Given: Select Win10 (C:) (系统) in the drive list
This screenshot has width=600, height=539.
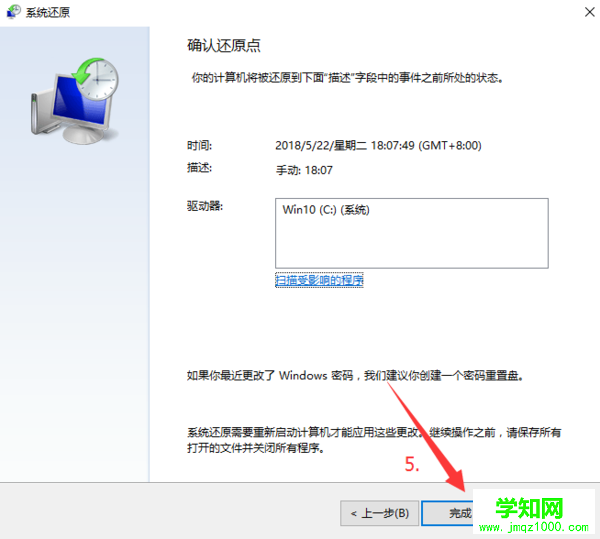Looking at the screenshot, I should (326, 210).
